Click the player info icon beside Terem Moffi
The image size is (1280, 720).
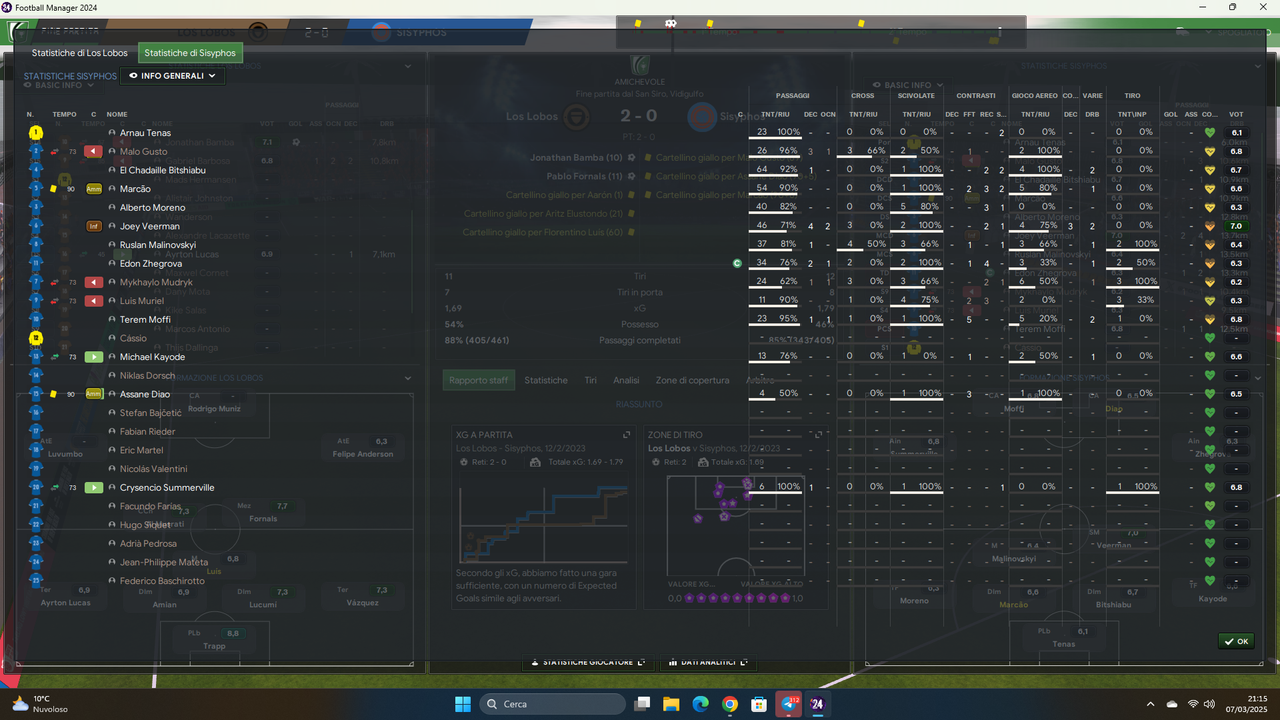(x=112, y=320)
